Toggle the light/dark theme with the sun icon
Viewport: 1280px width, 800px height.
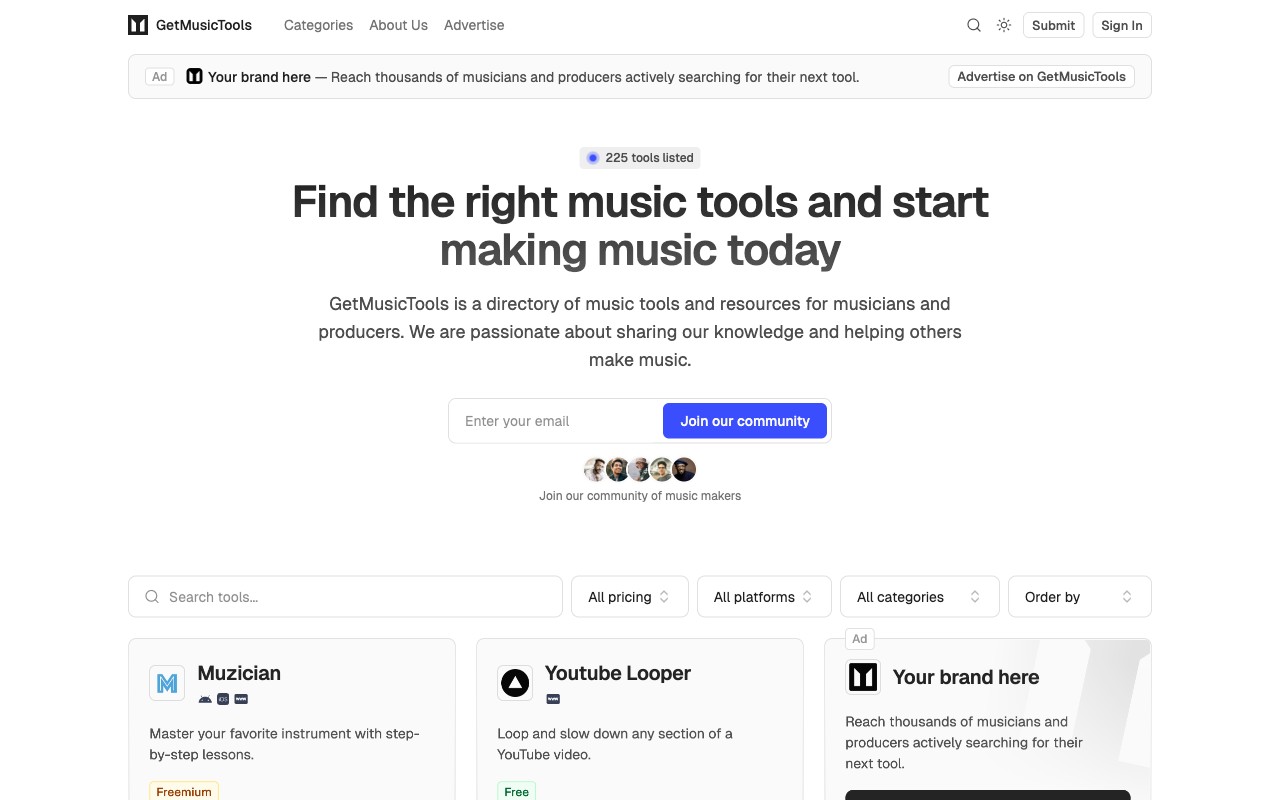pos(1004,25)
